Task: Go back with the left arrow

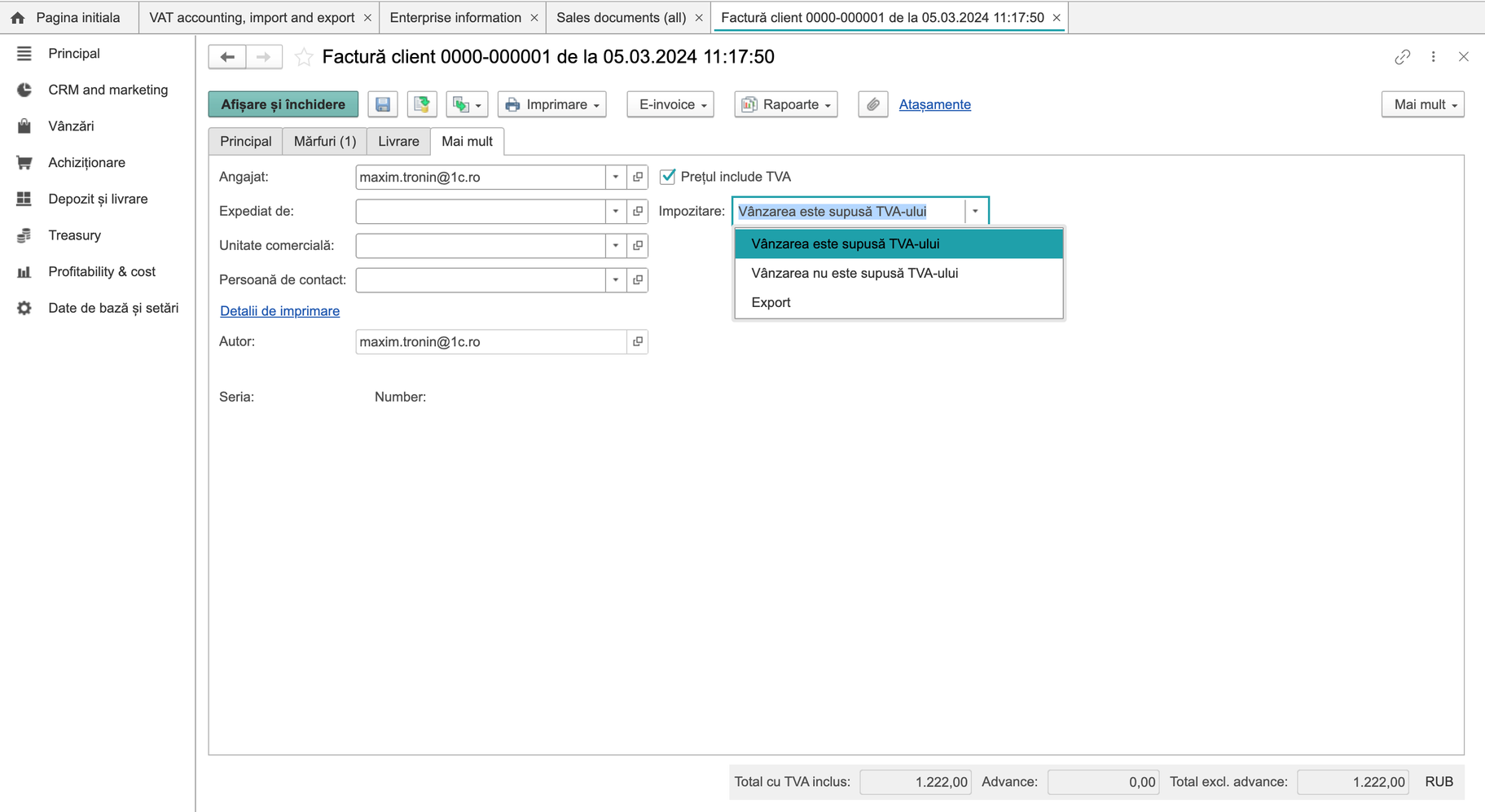Action: (227, 57)
